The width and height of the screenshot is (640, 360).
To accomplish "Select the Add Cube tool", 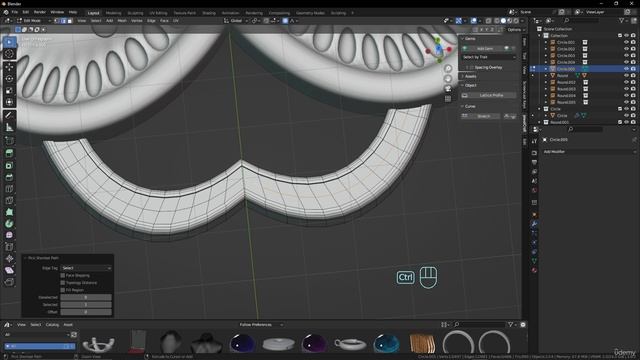I will 9,140.
